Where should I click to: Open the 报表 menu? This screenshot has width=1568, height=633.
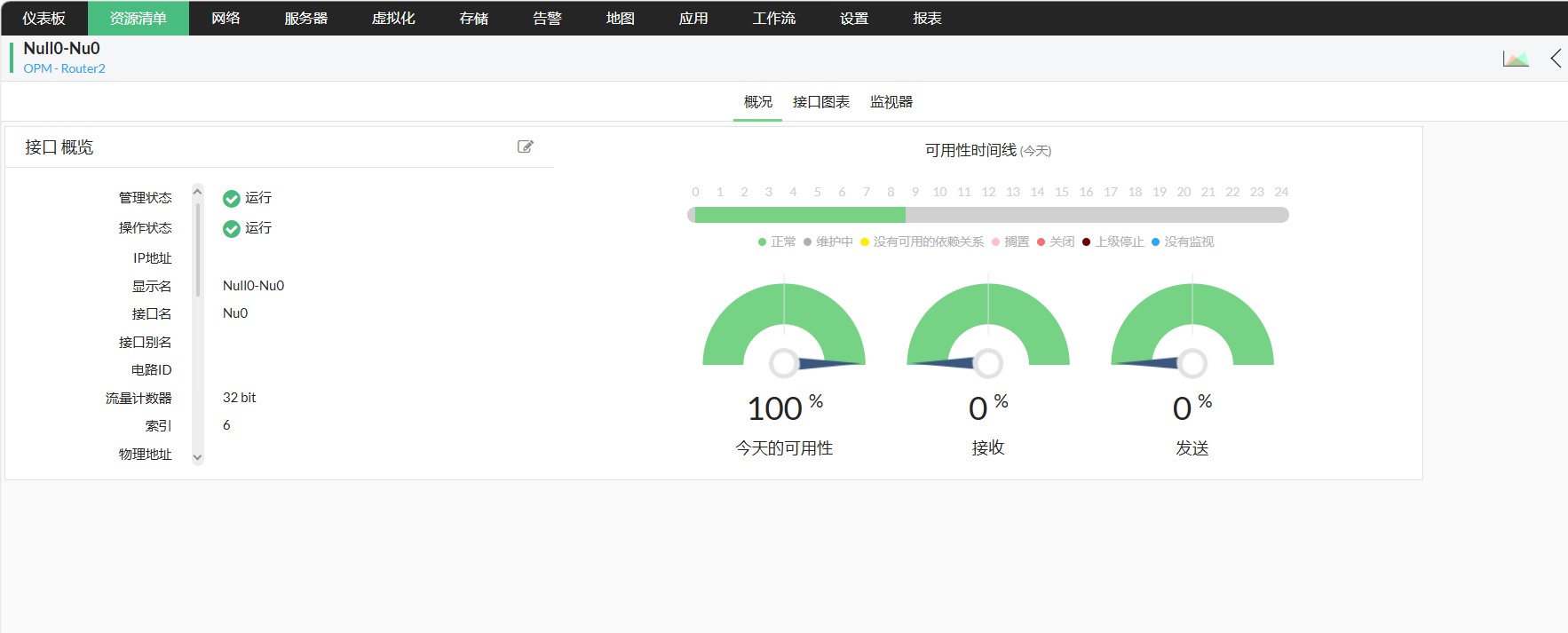pyautogui.click(x=927, y=18)
